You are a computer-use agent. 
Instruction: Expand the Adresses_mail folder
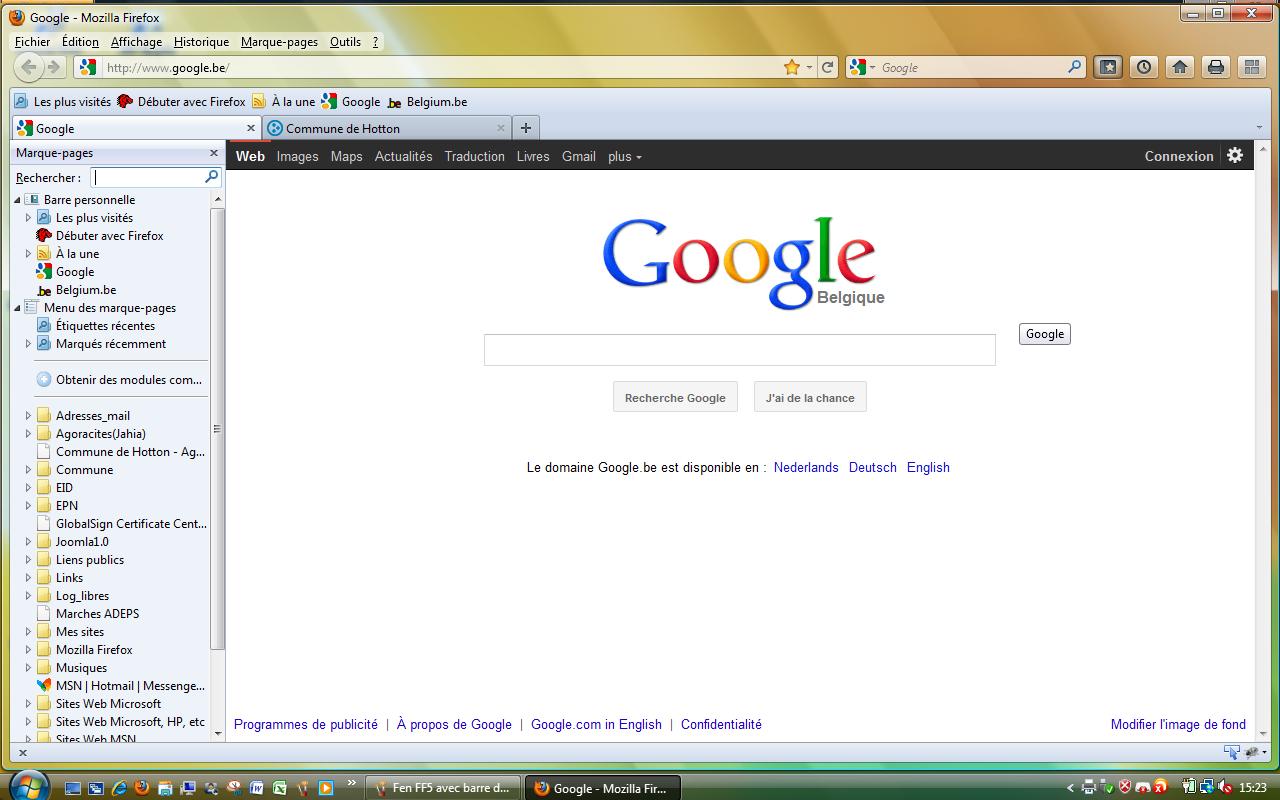click(x=28, y=416)
